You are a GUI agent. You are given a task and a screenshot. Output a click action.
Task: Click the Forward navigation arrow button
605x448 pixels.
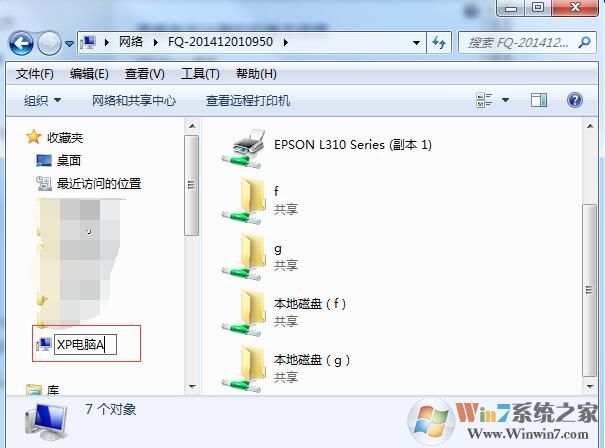[49, 43]
